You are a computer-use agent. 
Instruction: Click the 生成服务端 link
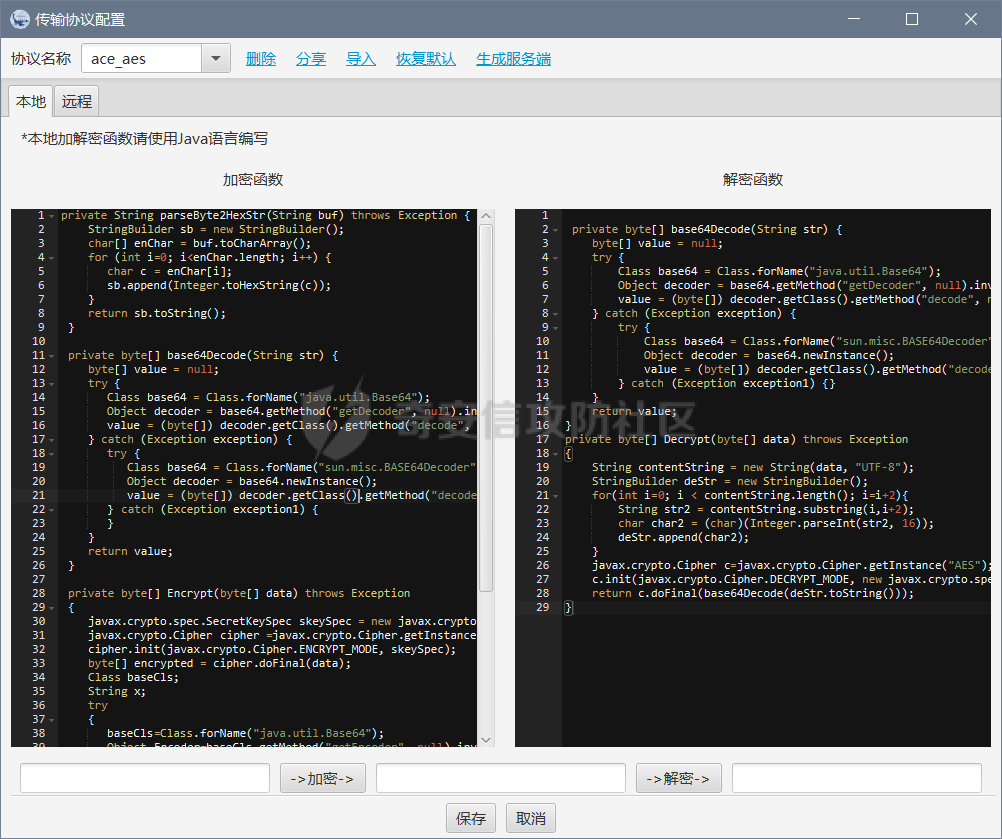pyautogui.click(x=513, y=59)
